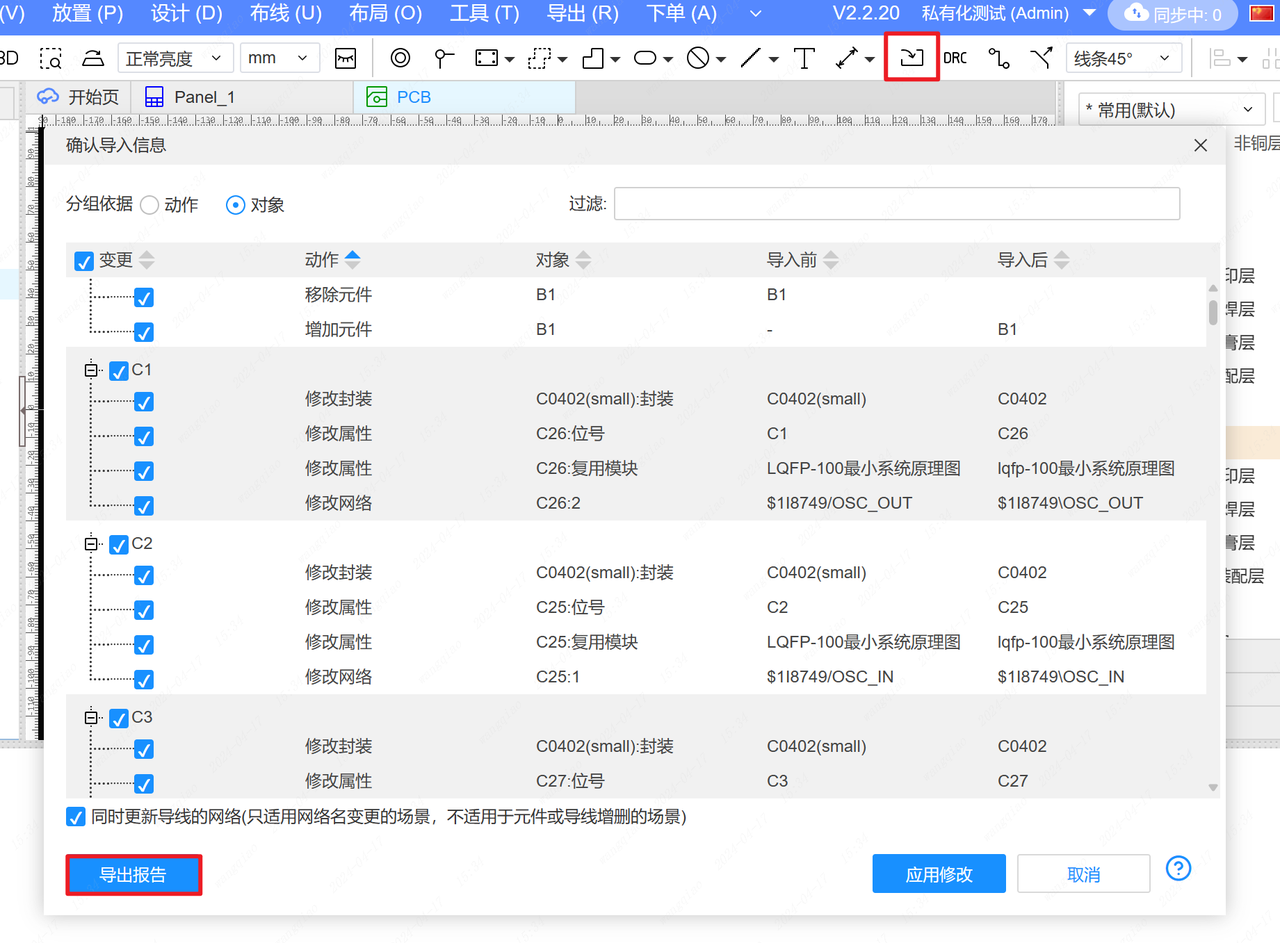Sort the 导入前 column
This screenshot has width=1280, height=943.
[830, 260]
